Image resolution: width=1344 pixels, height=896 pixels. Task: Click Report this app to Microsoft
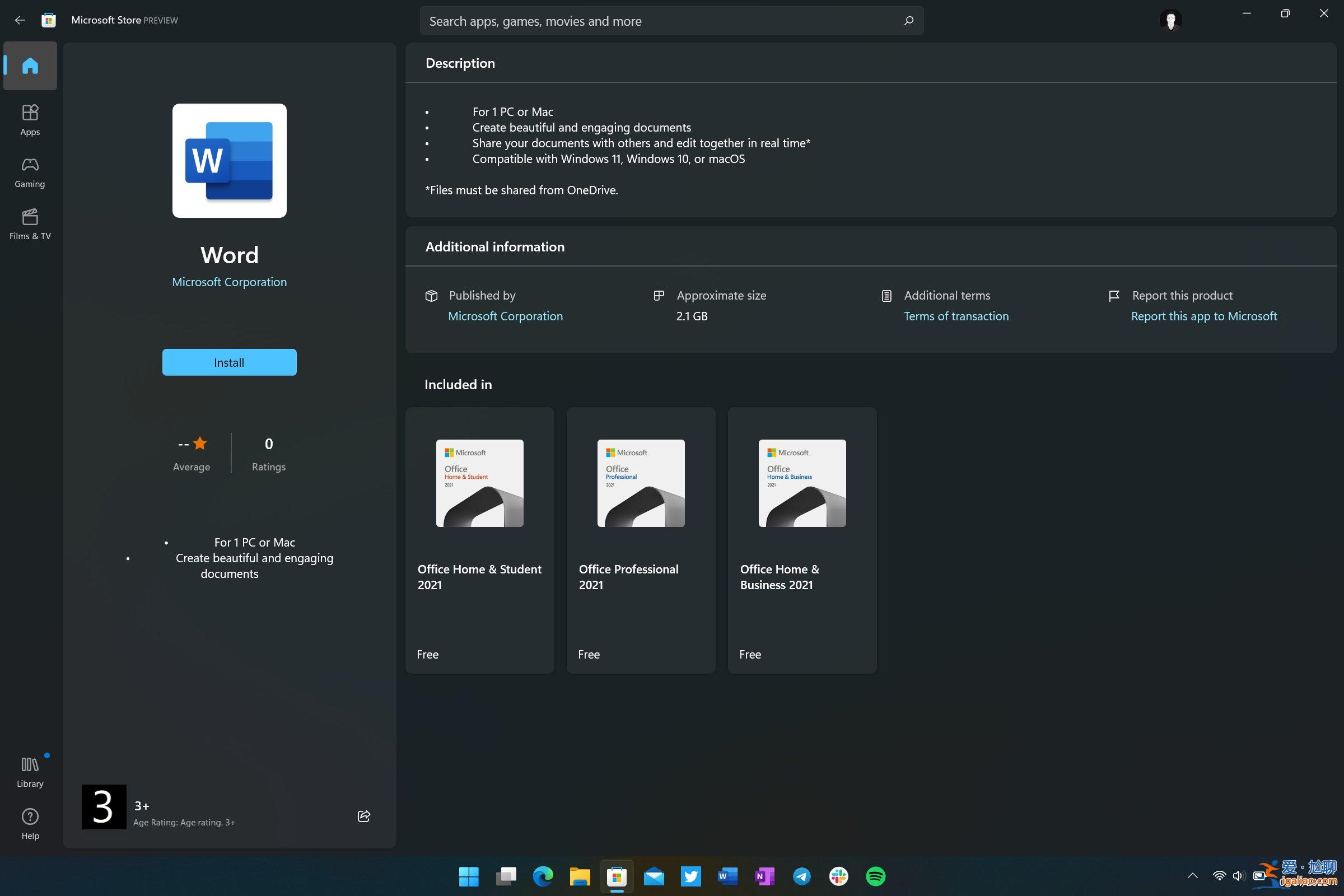pos(1203,316)
